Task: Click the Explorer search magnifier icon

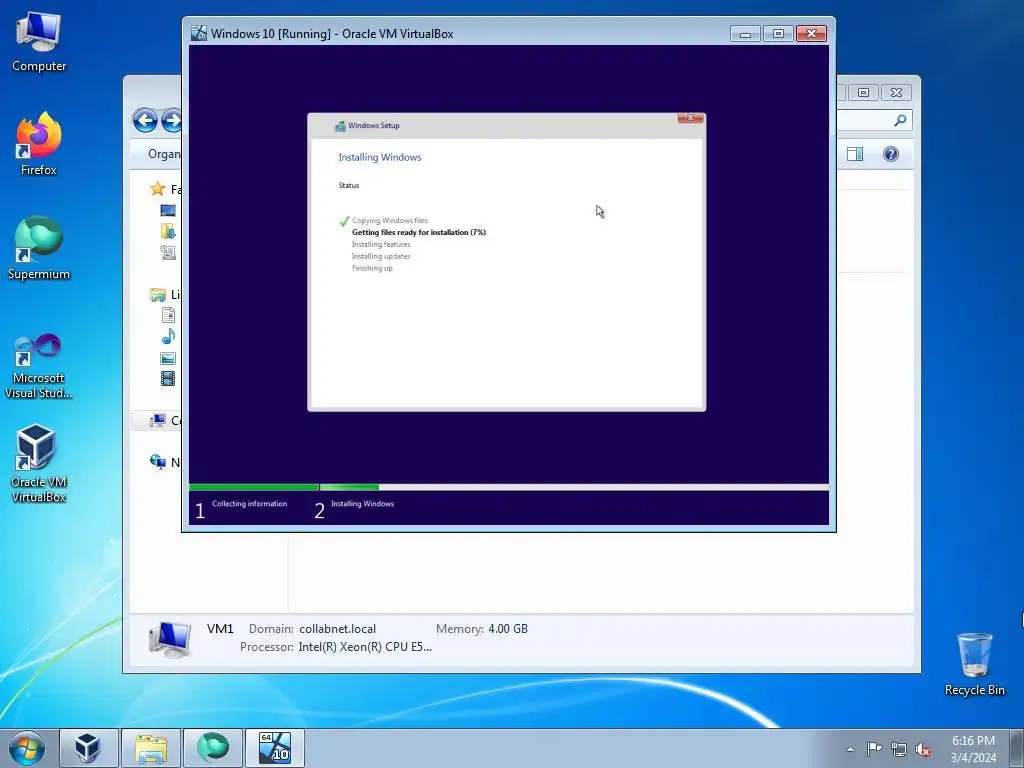Action: 900,120
